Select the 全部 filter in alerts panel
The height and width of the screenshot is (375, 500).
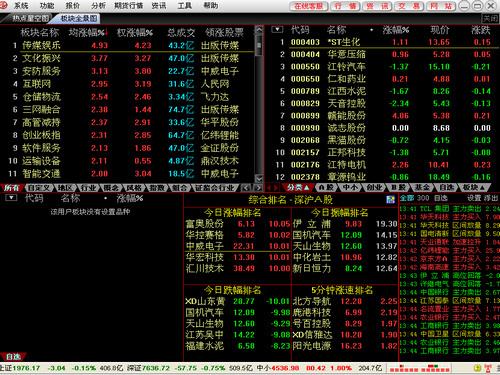pos(407,198)
